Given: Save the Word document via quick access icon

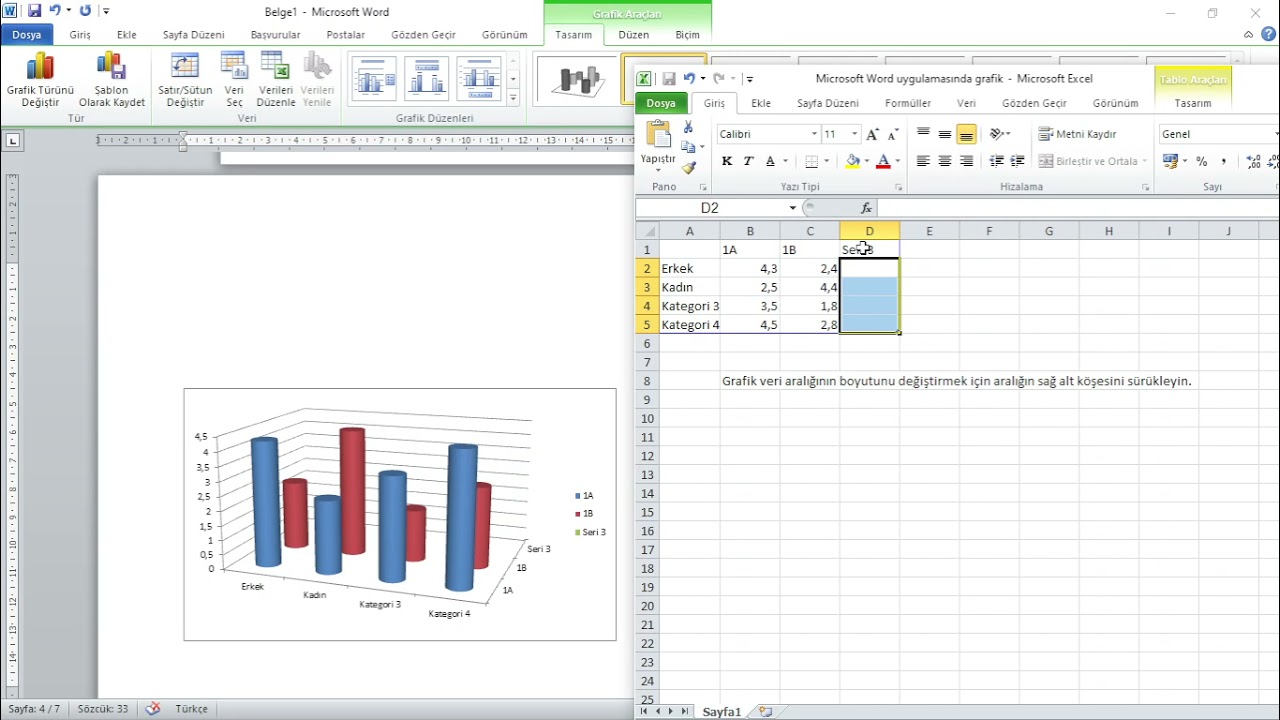Looking at the screenshot, I should click(x=34, y=11).
